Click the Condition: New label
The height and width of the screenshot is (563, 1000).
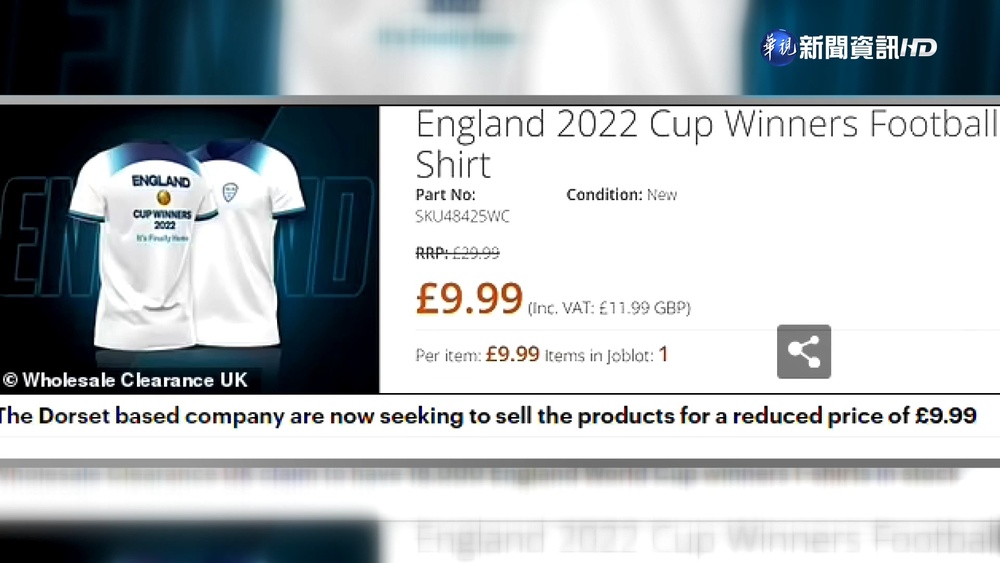[621, 194]
